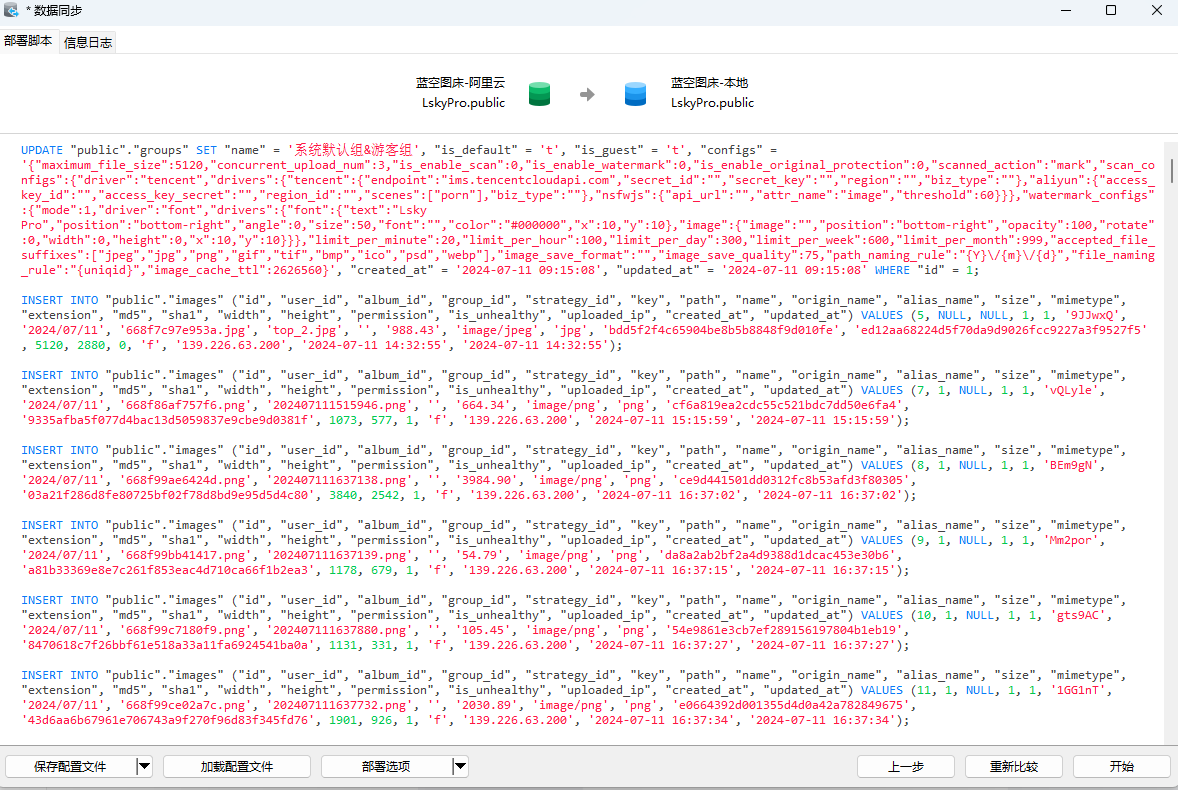Expand the 部署选项 dropdown arrow
Viewport: 1178px width, 790px height.
tap(461, 767)
